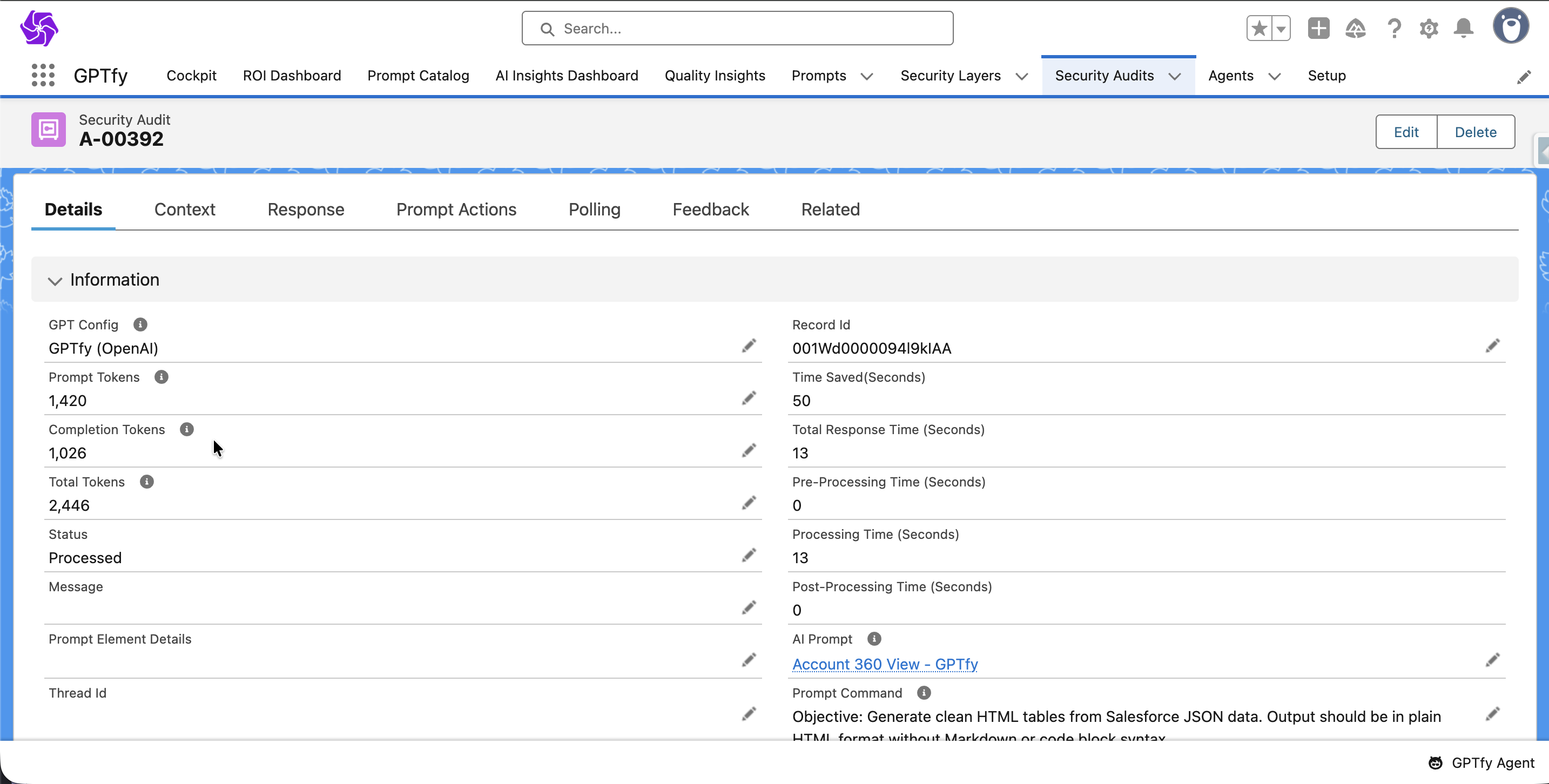This screenshot has width=1549, height=784.
Task: Collapse the Information section
Action: click(x=55, y=280)
